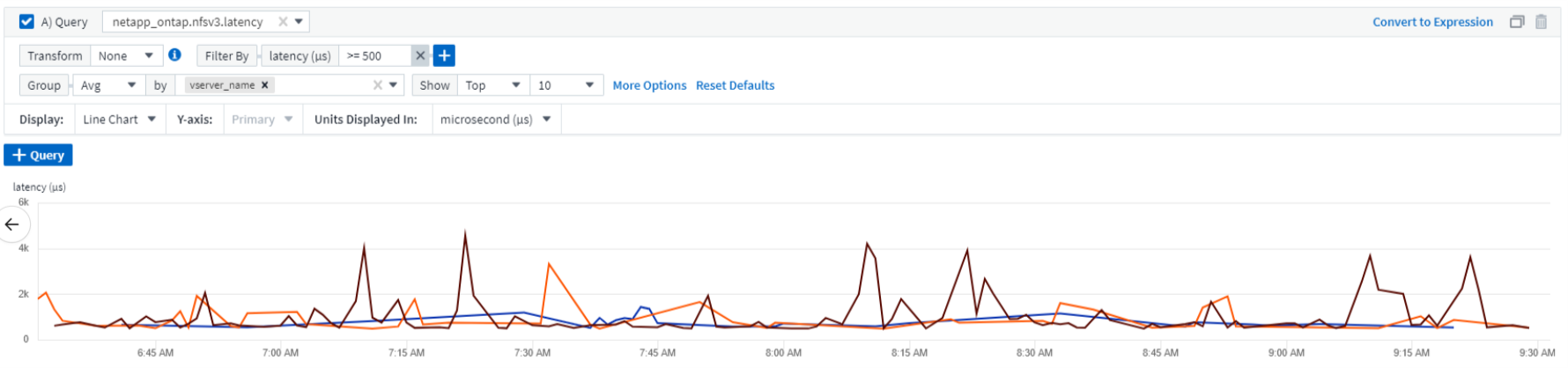Change the Top show dropdown
The width and height of the screenshot is (1568, 368).
pos(492,85)
